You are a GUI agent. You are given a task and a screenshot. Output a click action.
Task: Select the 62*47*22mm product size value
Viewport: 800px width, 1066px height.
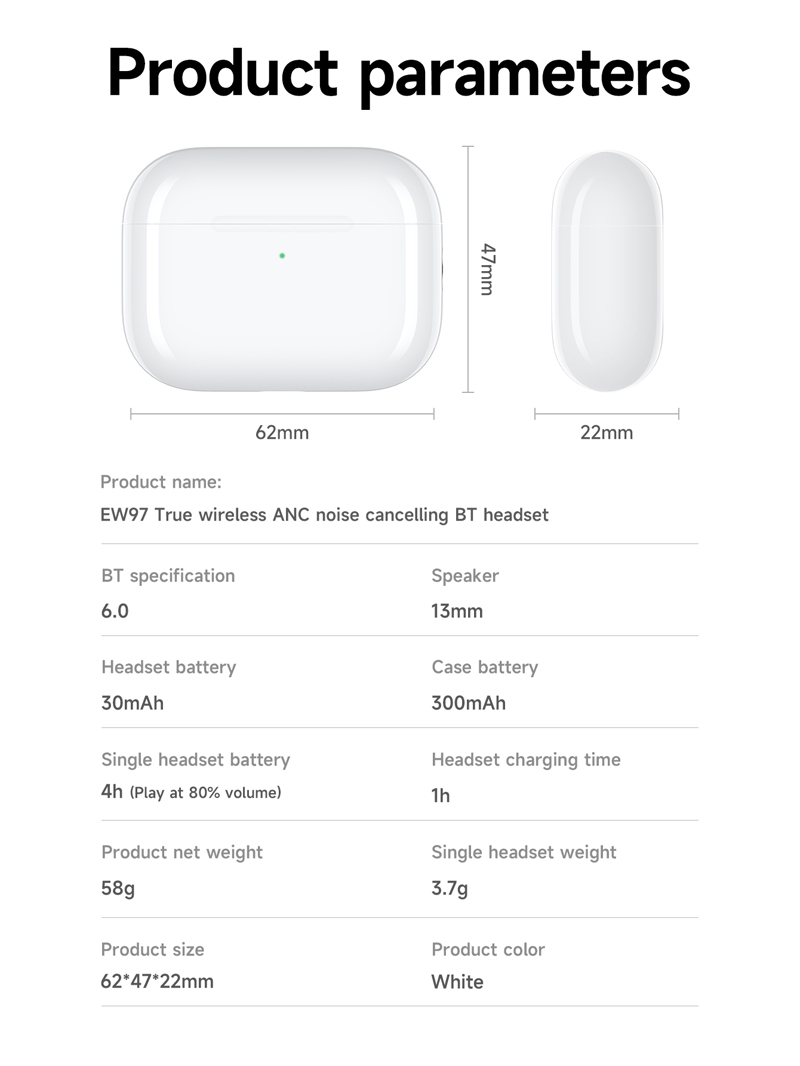point(157,981)
